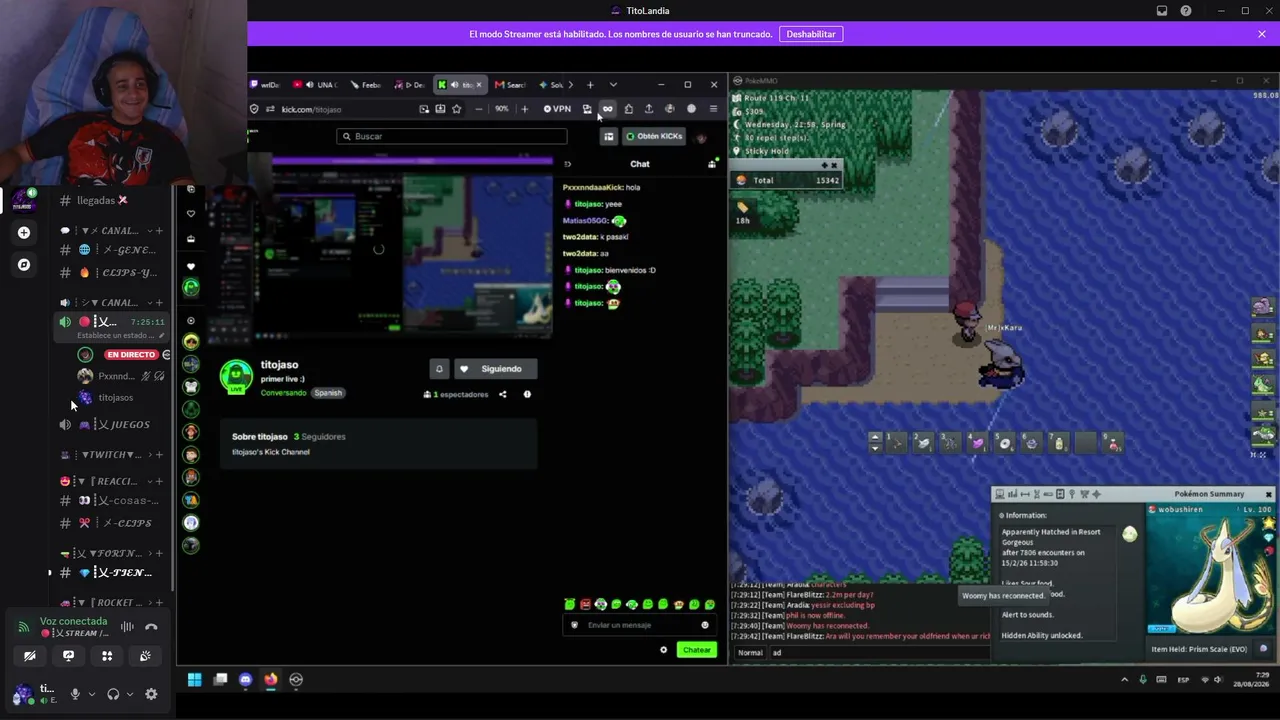Screen dimensions: 1280x720
Task: Click the green Chatear send button
Action: click(696, 650)
